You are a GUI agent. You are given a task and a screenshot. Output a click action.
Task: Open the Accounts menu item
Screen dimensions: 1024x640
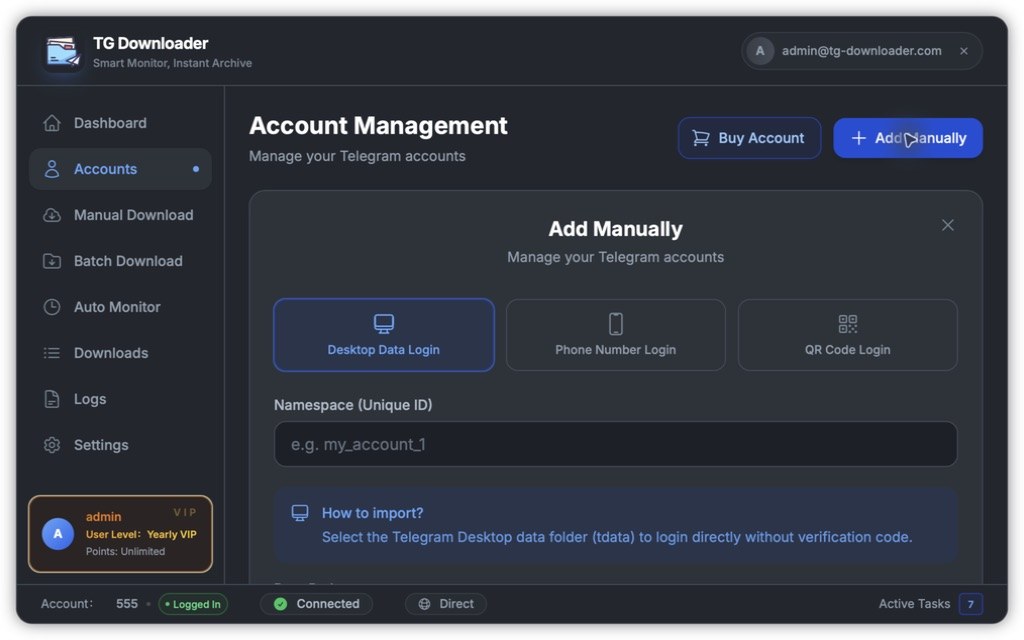(x=120, y=169)
